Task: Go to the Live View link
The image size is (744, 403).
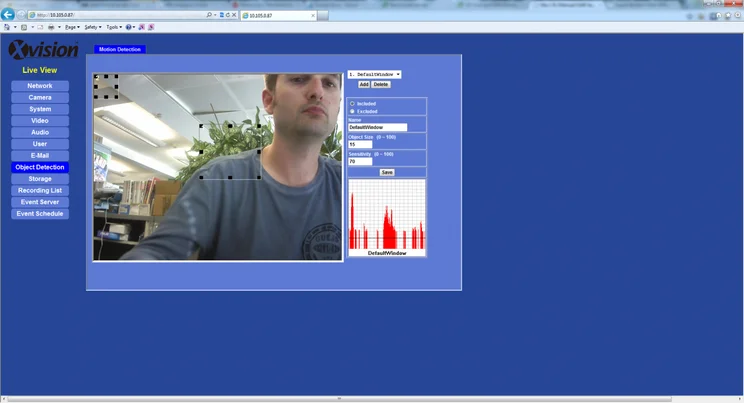Action: pos(40,70)
